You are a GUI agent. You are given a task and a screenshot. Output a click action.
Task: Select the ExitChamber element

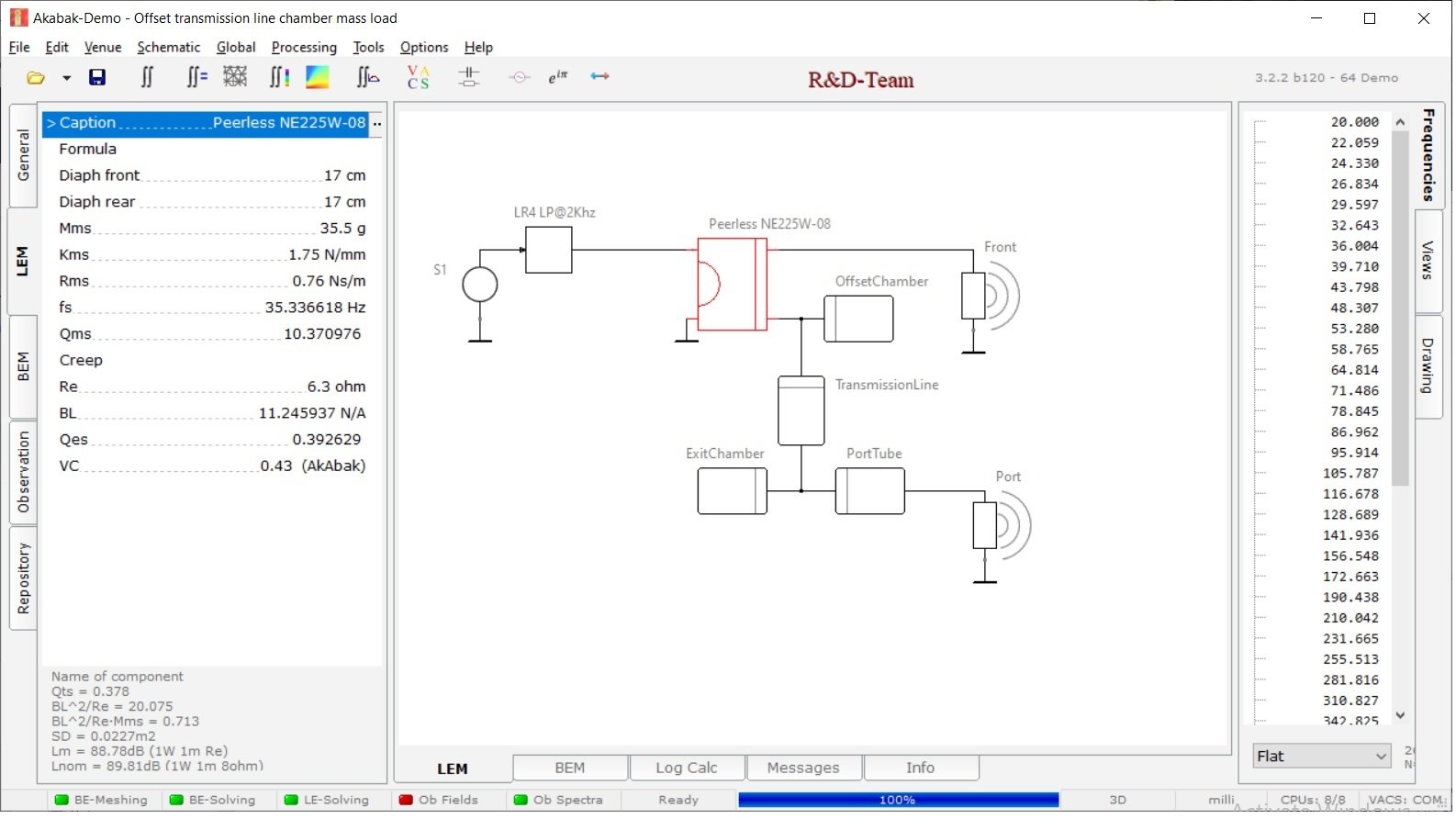tap(732, 491)
